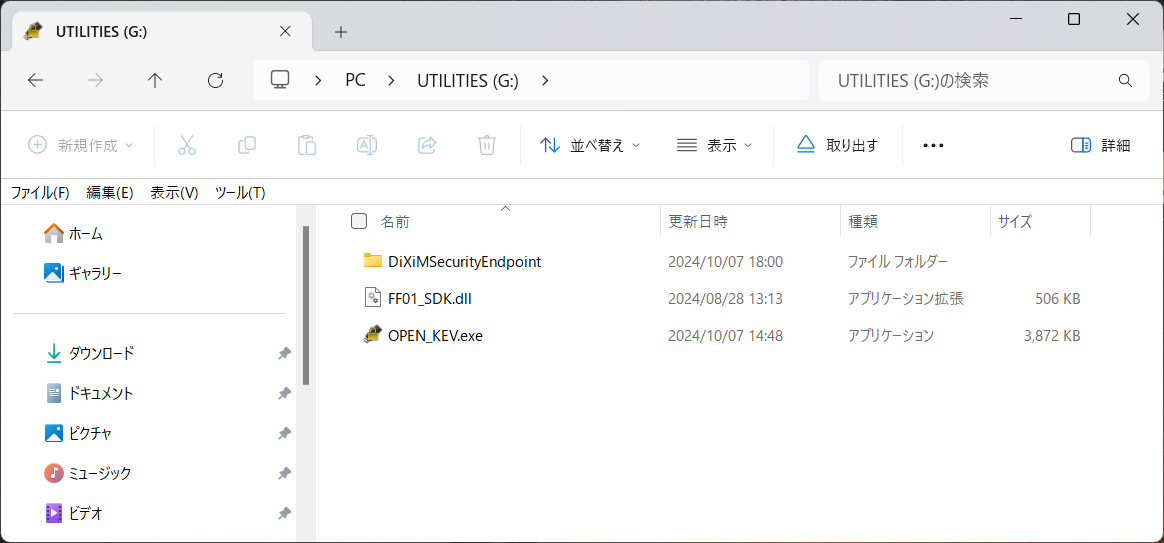Go back with the left arrow
1164x543 pixels.
click(x=36, y=80)
